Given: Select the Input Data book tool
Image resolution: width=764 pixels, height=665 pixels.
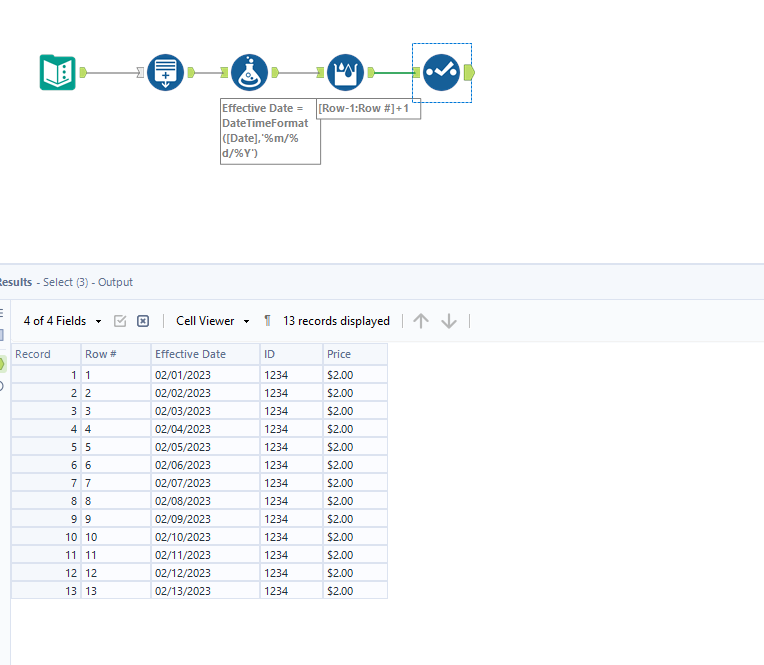Looking at the screenshot, I should point(58,73).
